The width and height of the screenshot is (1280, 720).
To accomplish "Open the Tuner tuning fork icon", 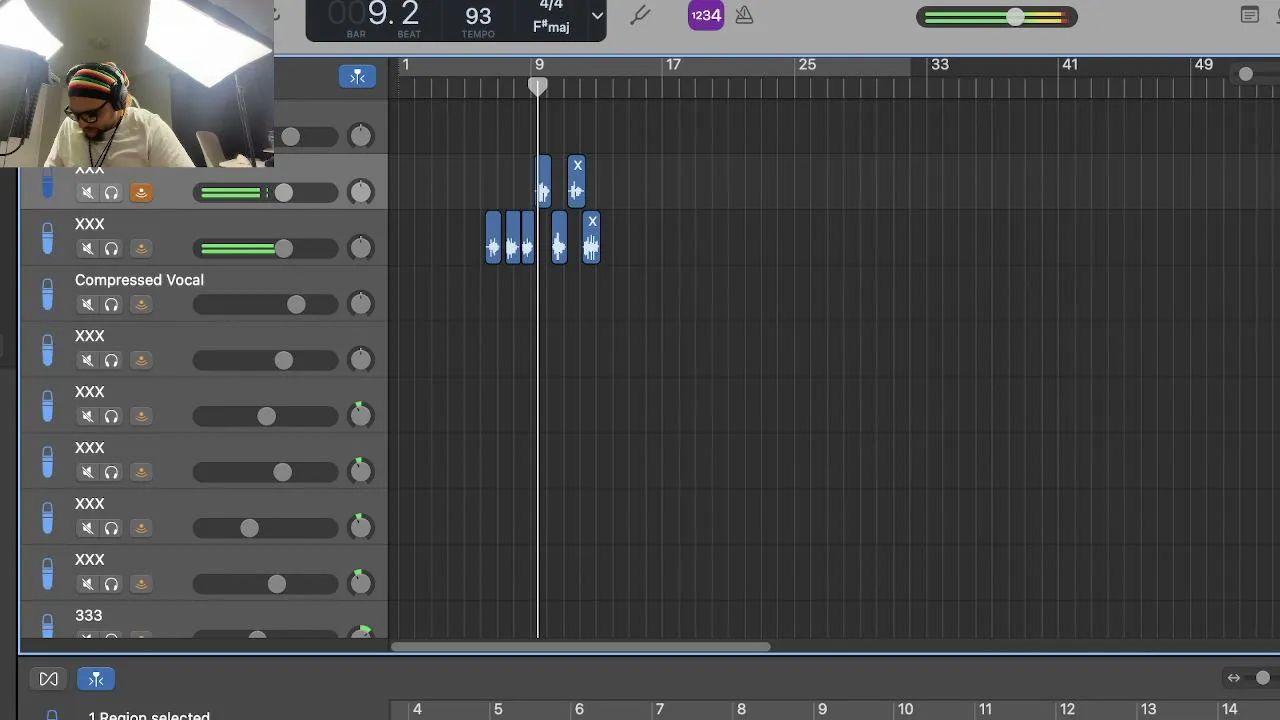I will click(640, 15).
